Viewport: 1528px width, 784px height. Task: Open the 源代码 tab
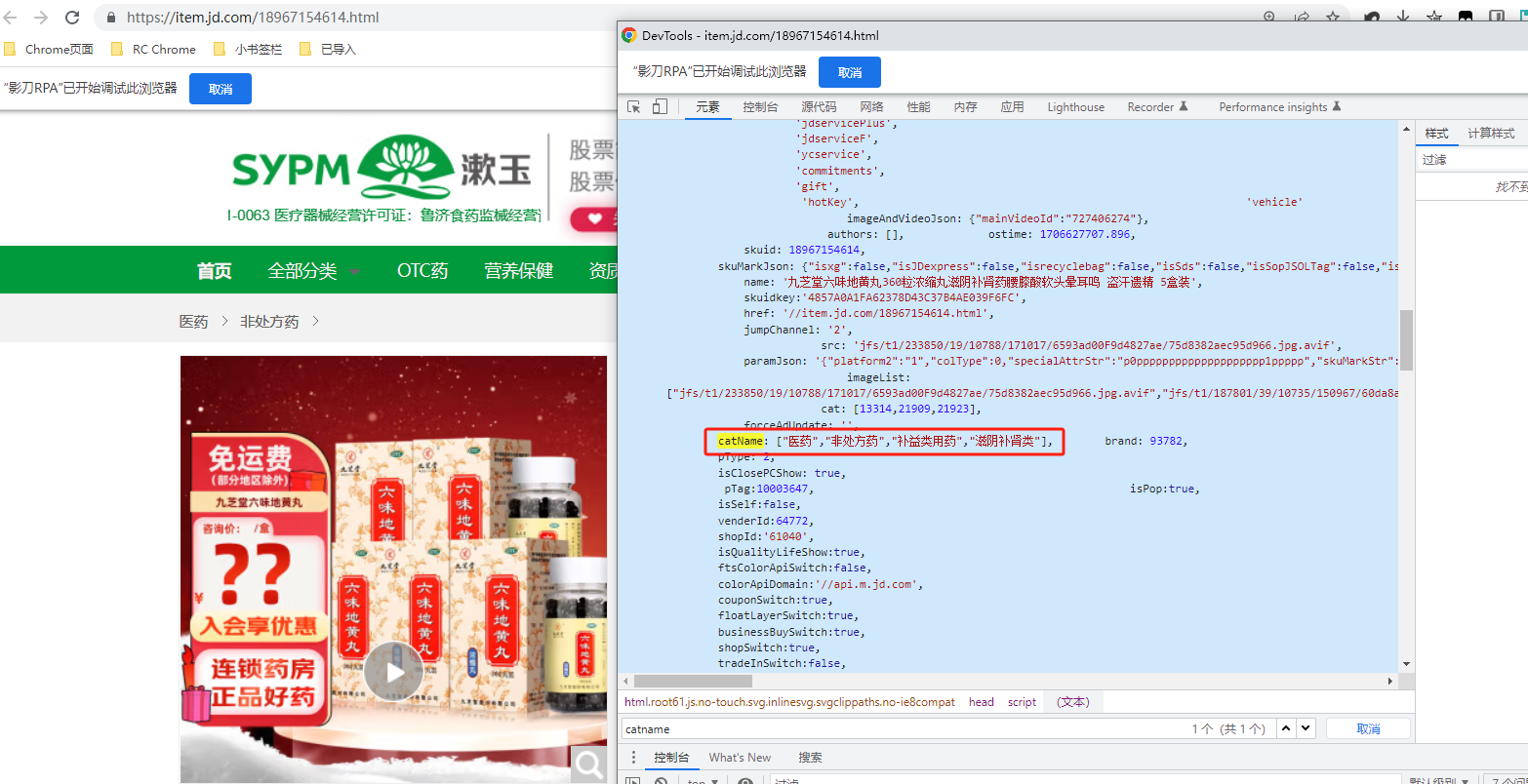[819, 107]
